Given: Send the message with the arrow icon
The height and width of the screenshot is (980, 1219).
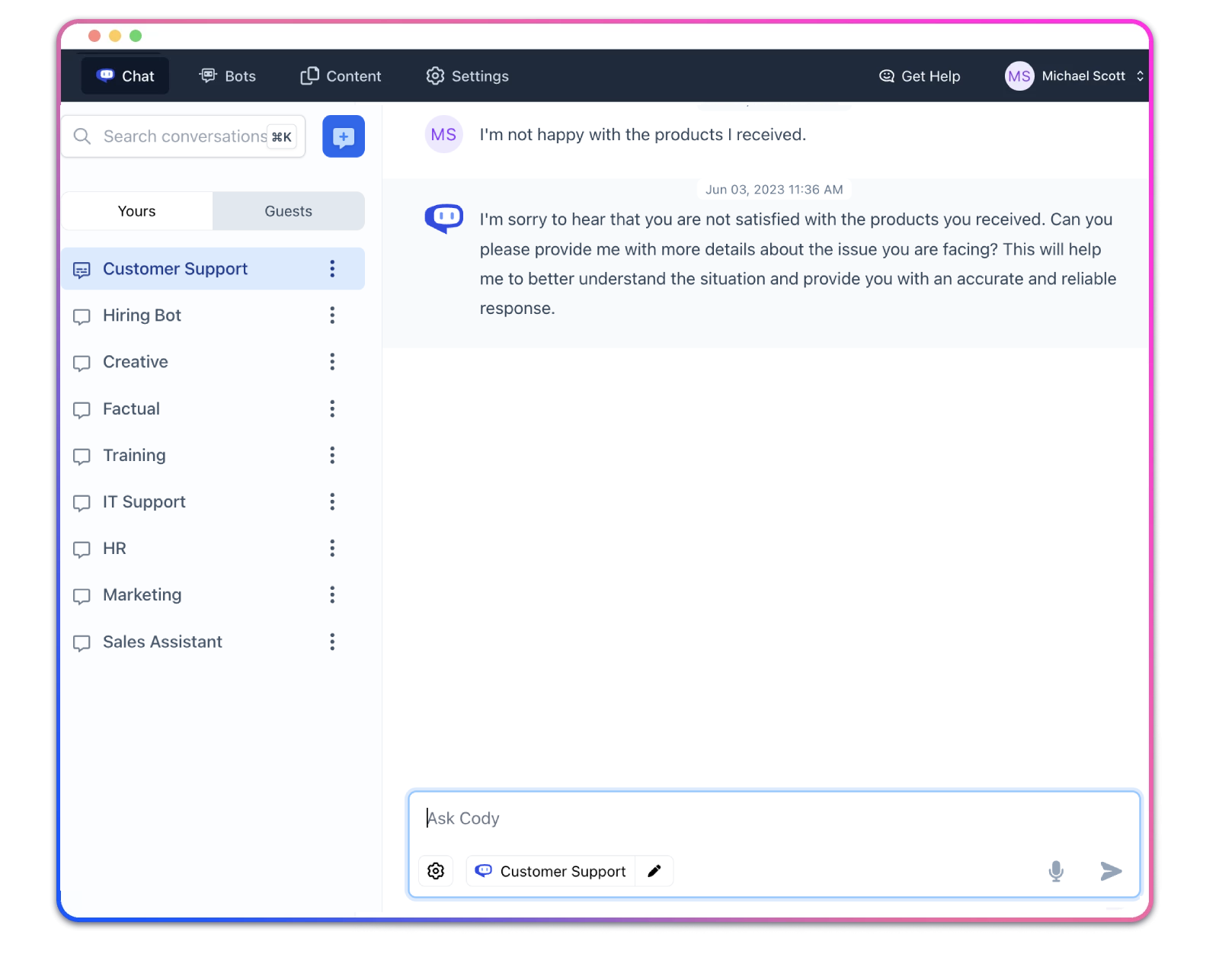Looking at the screenshot, I should click(1111, 871).
